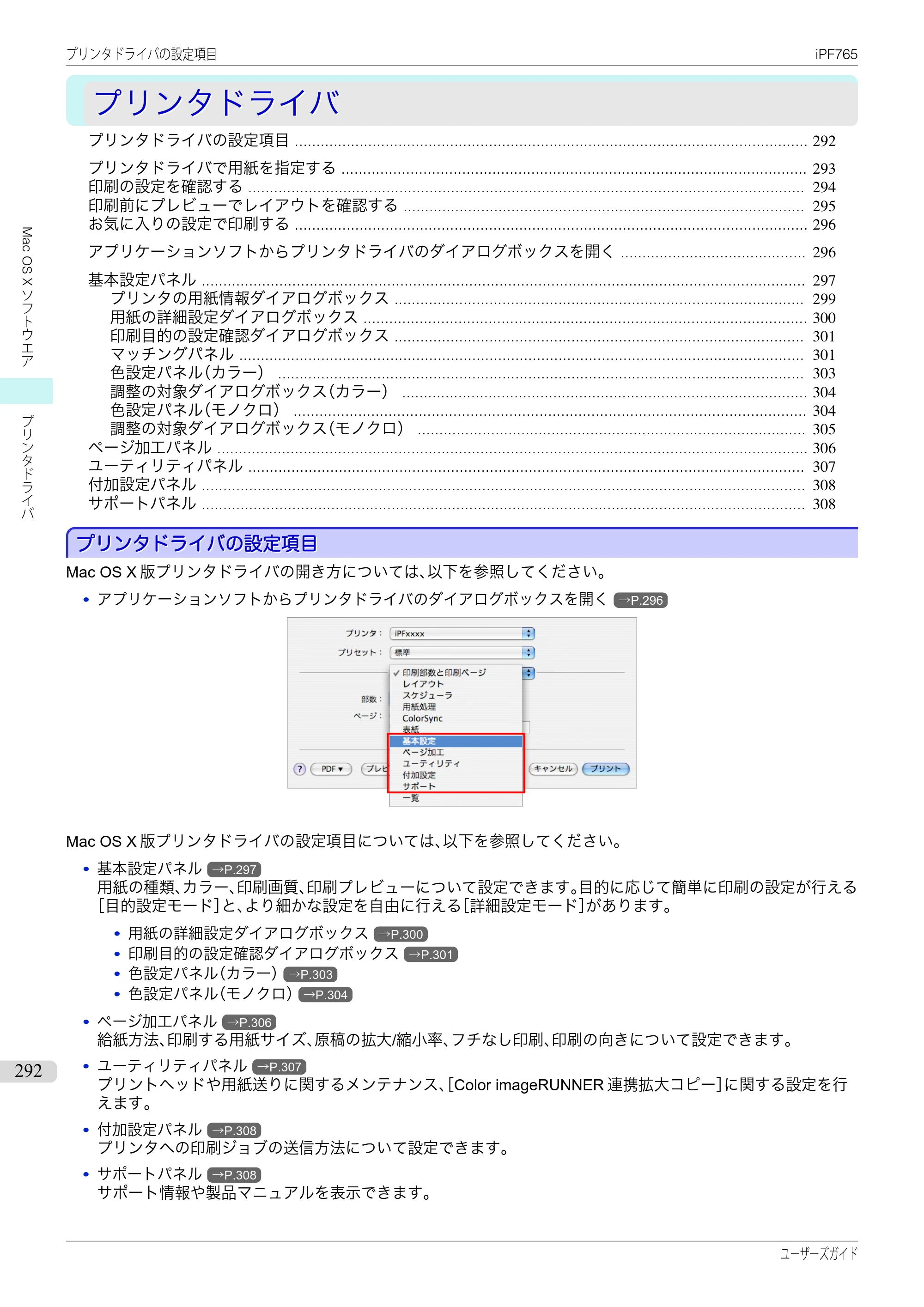
Task: Click the iPF765 header text
Action: pos(836,54)
